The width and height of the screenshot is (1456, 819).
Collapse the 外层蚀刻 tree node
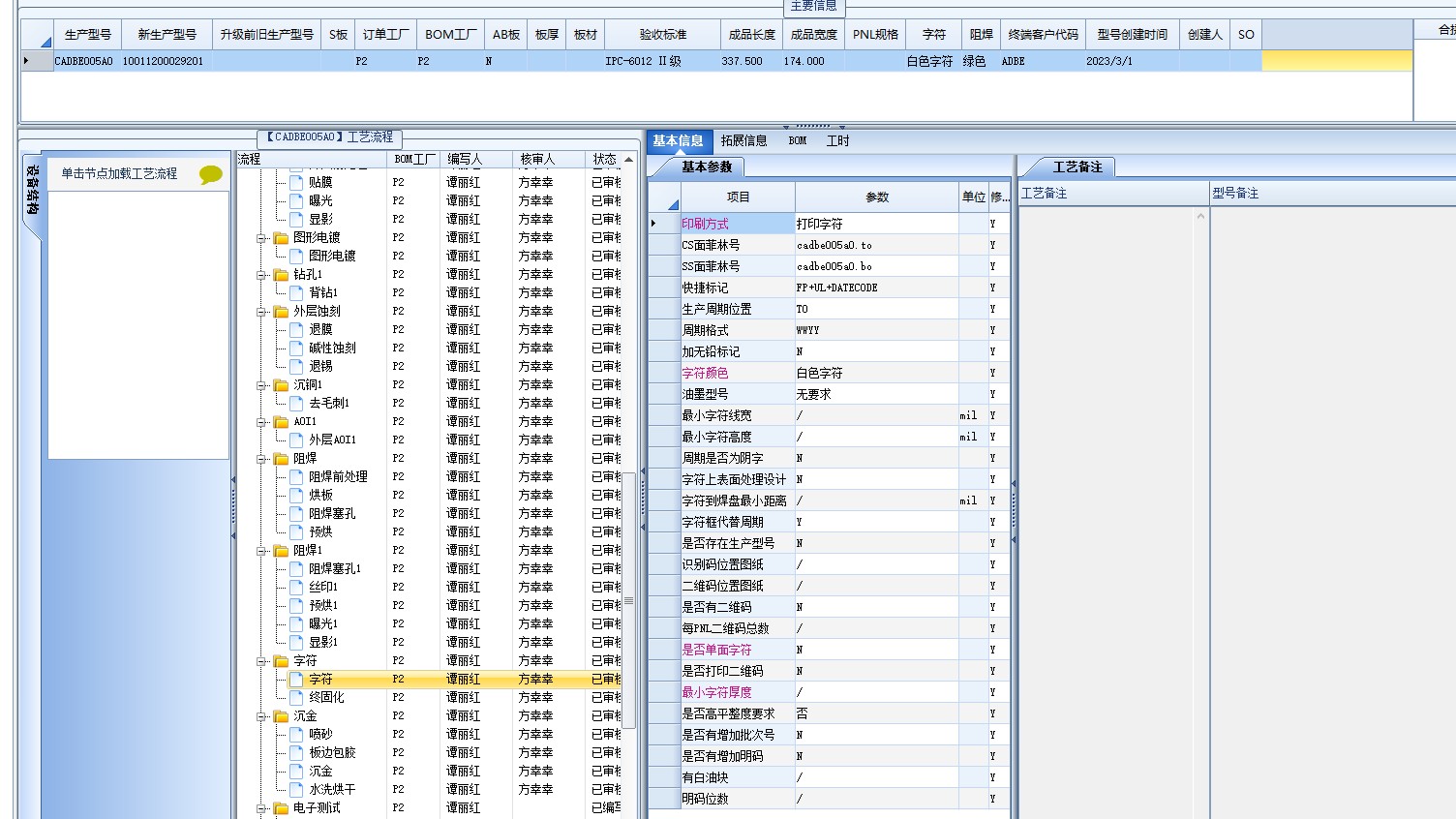click(261, 312)
